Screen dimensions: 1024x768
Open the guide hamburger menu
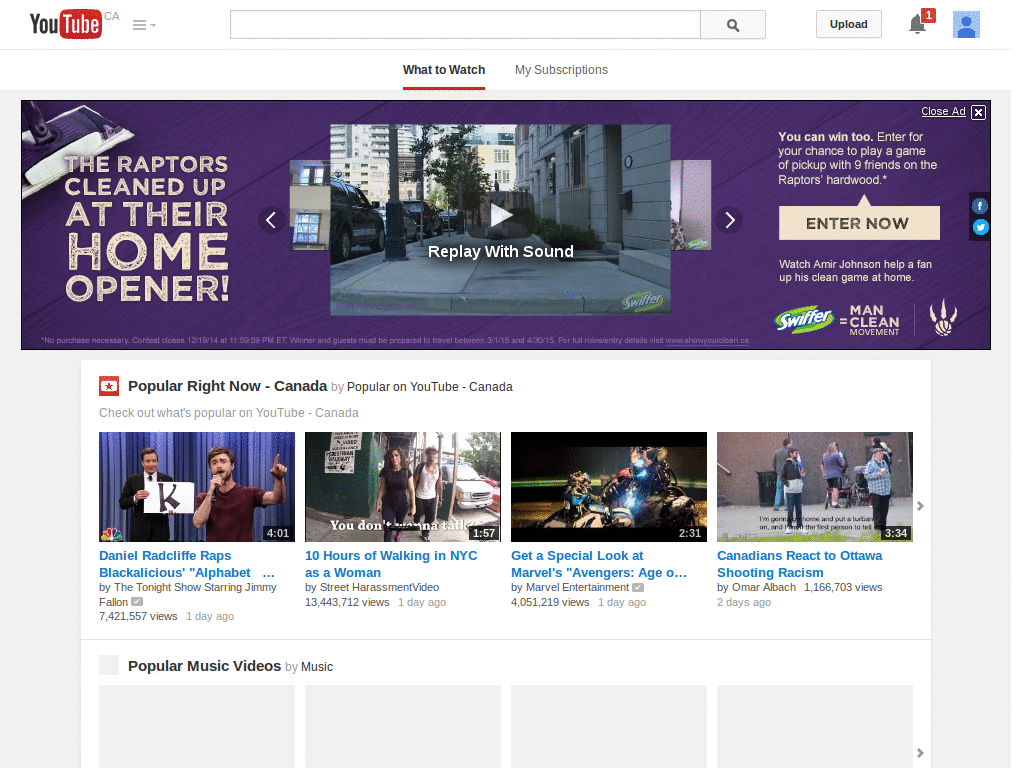[144, 25]
